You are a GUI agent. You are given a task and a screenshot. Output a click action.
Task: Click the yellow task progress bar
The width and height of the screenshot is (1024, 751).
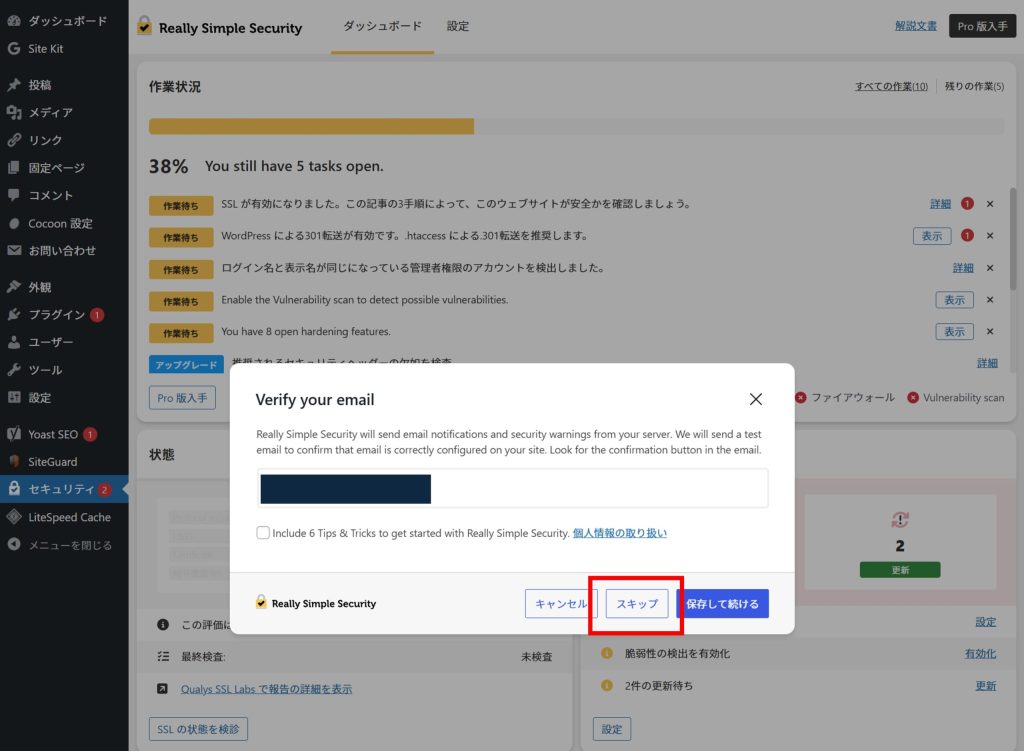click(x=311, y=126)
